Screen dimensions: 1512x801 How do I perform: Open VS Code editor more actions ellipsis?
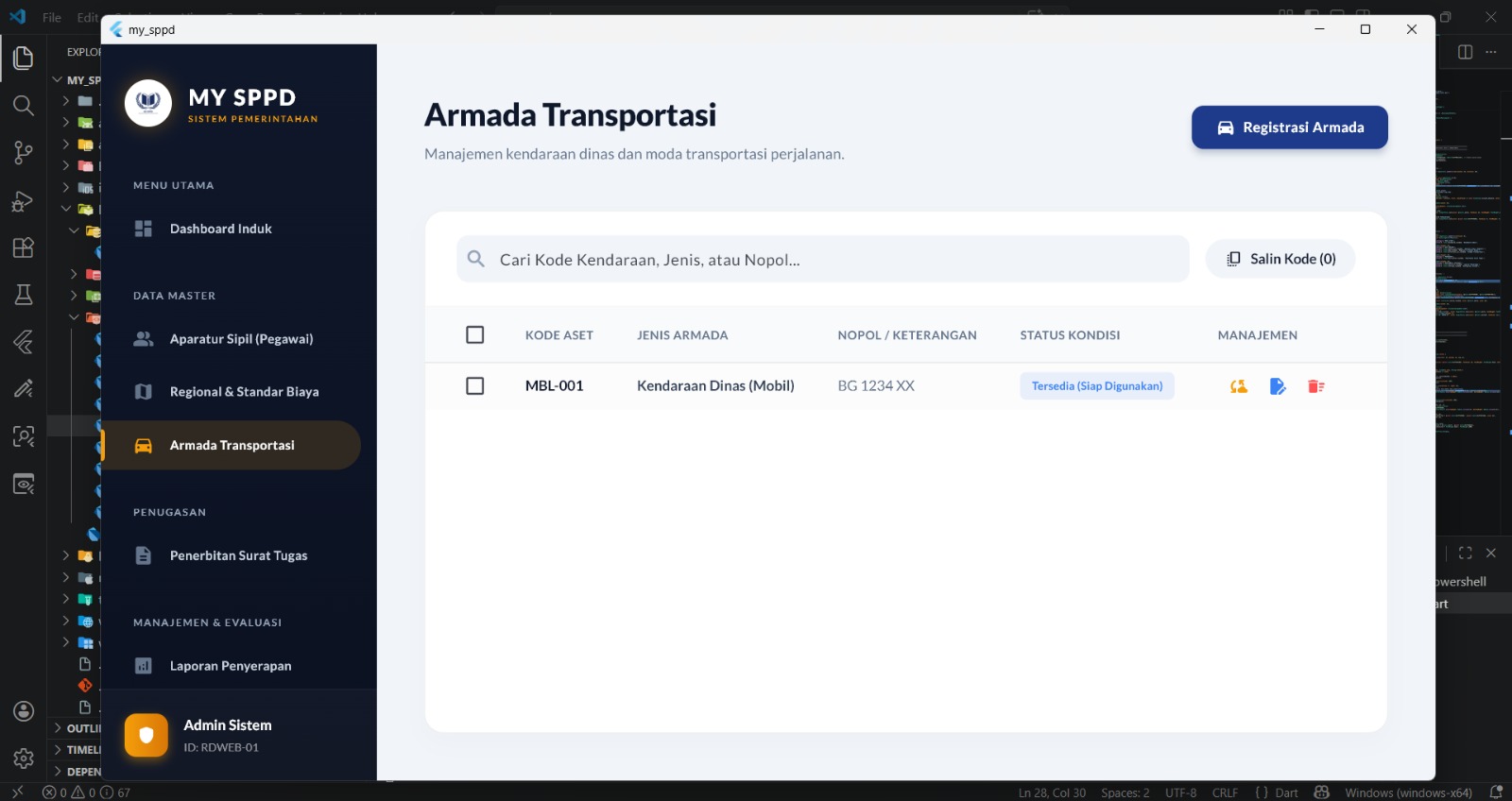(1491, 52)
